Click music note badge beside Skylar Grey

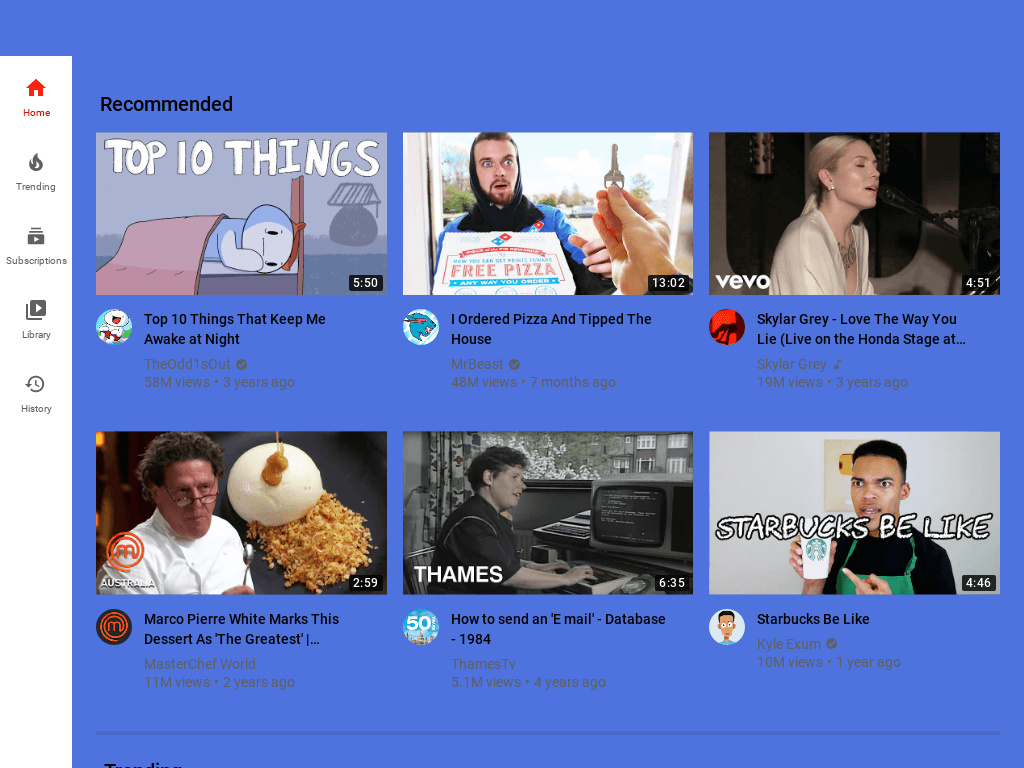click(x=837, y=364)
